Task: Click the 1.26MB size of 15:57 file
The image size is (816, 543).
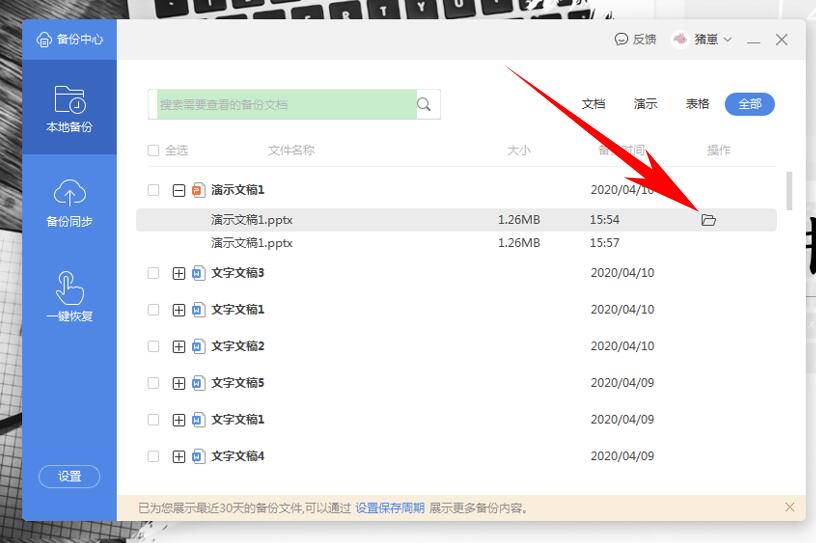Action: tap(519, 243)
